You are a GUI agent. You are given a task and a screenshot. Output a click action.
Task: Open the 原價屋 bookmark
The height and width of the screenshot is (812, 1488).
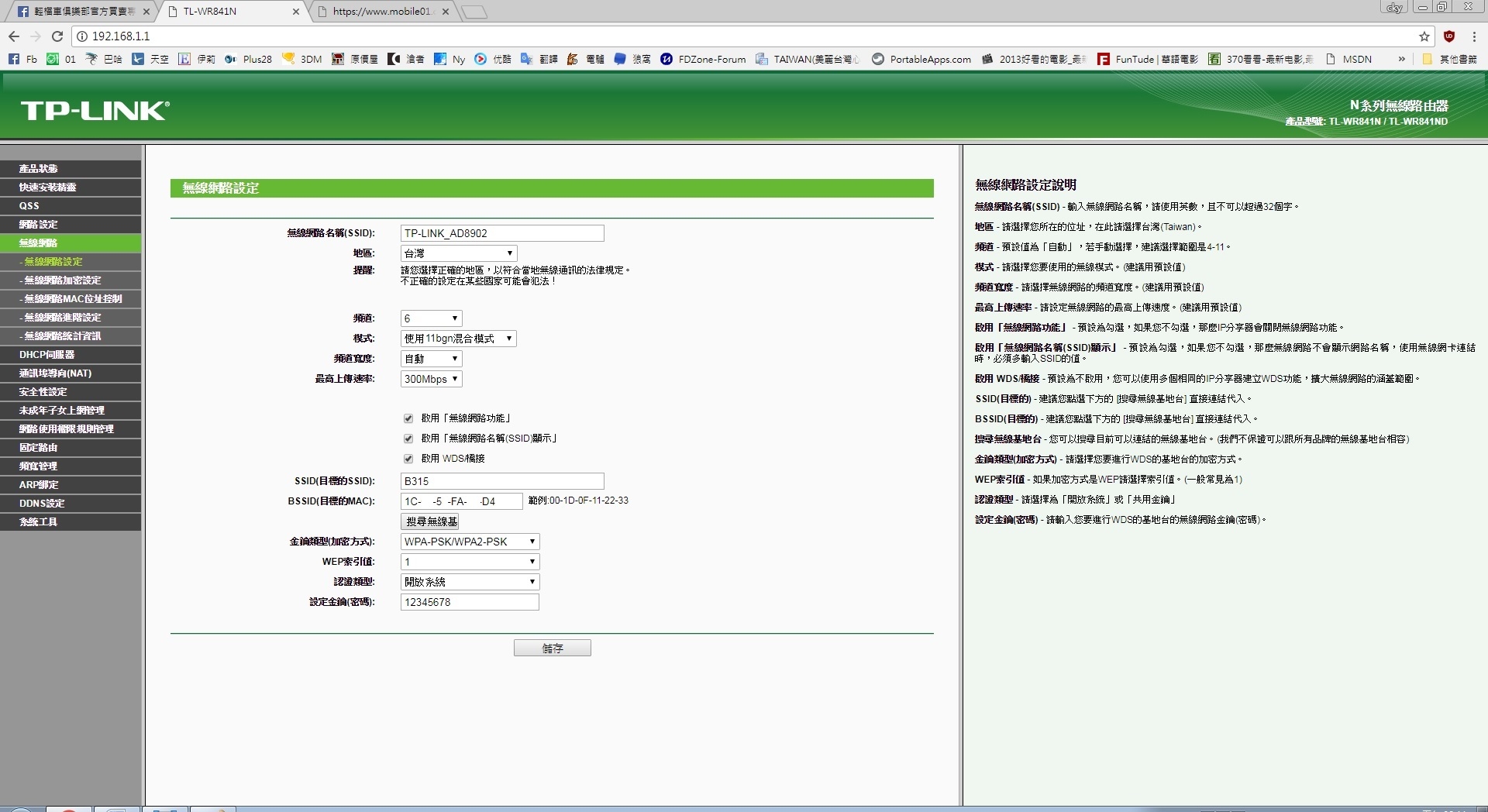point(355,59)
